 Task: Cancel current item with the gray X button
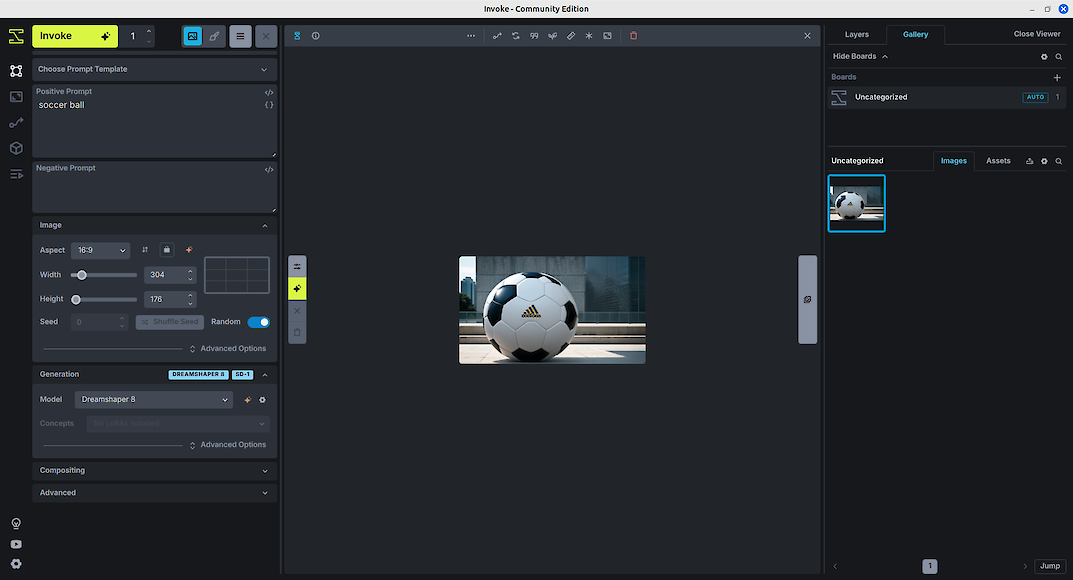click(x=266, y=36)
